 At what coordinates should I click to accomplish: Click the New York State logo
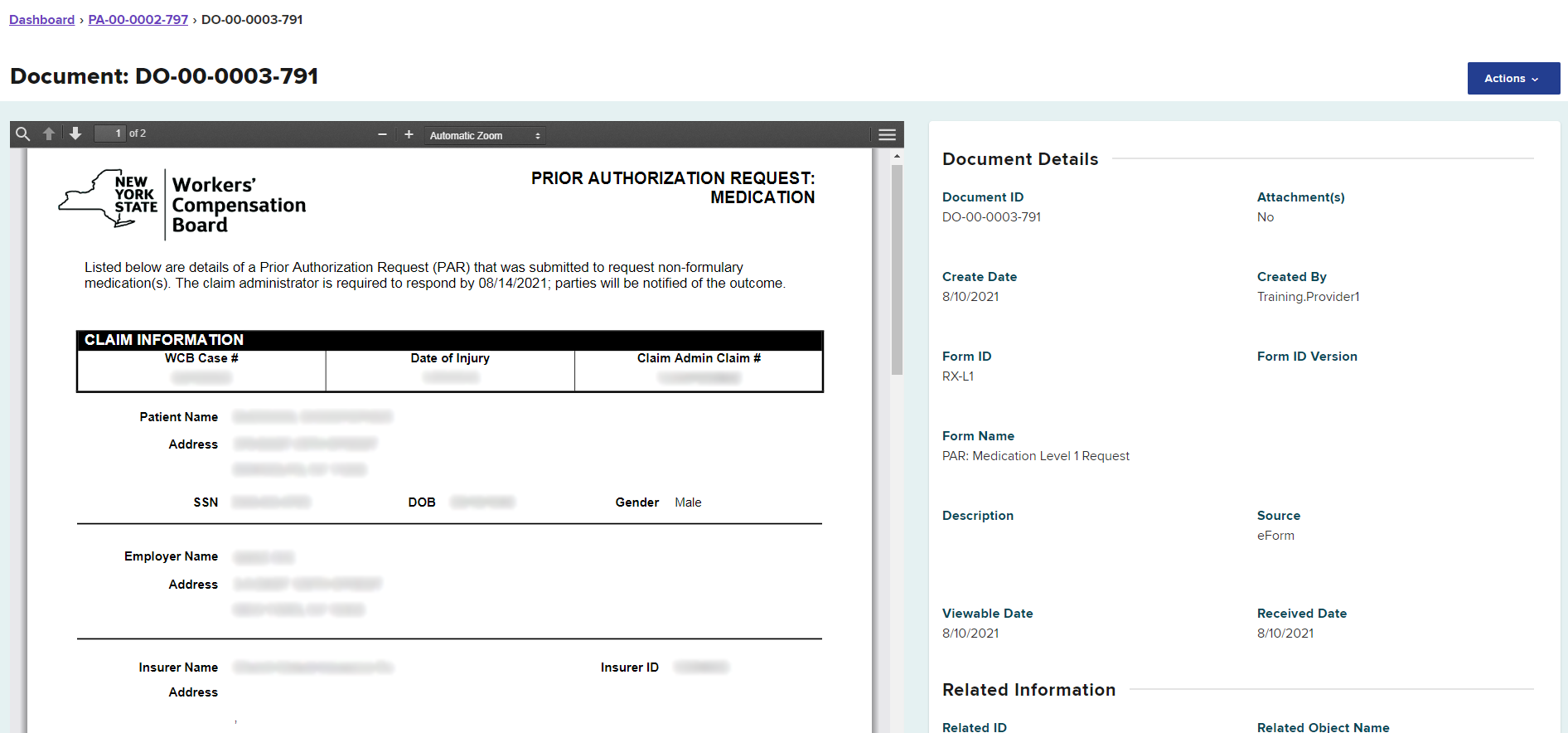[x=108, y=200]
